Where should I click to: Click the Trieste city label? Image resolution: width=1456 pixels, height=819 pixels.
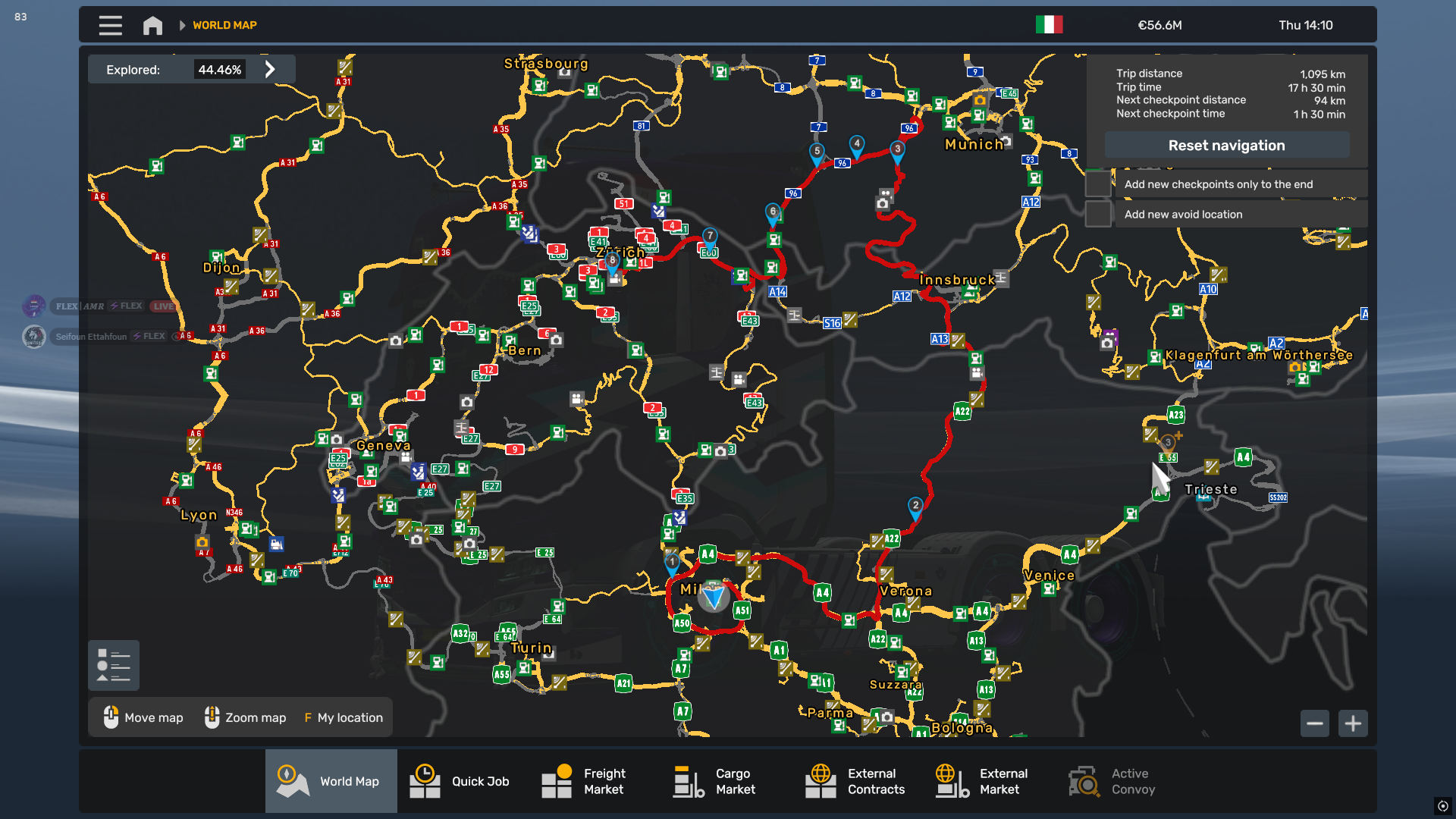[x=1211, y=490]
